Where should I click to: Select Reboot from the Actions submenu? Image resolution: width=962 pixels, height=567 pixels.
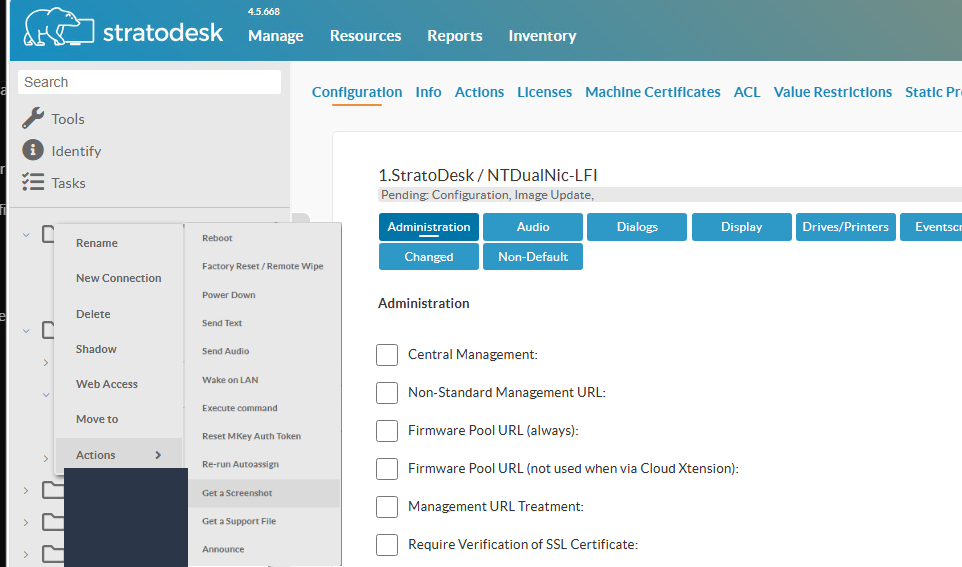click(x=217, y=238)
